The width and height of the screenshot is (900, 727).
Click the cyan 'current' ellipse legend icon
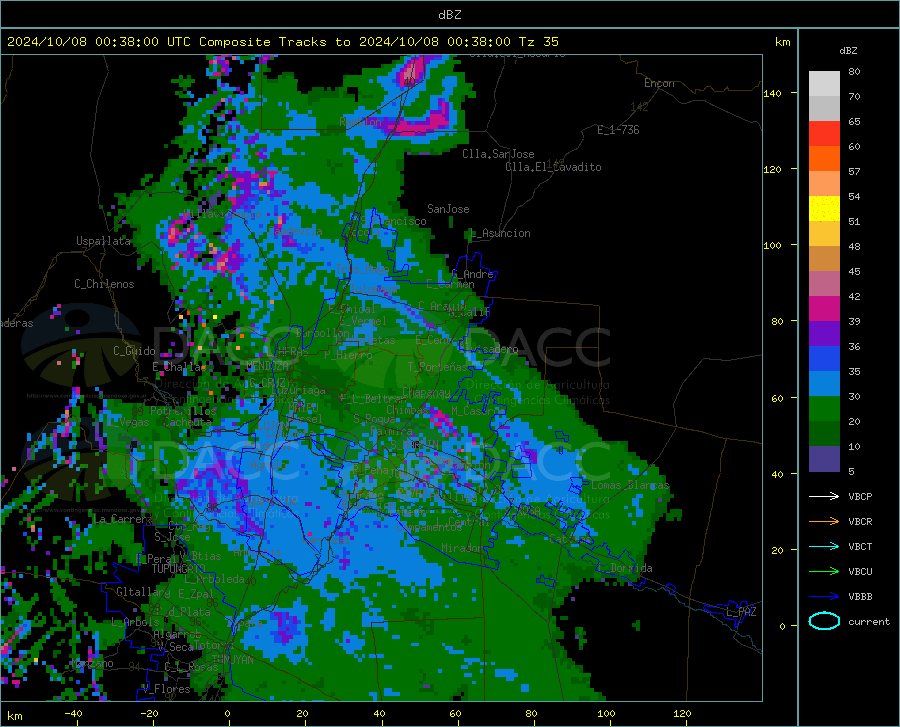pyautogui.click(x=824, y=621)
